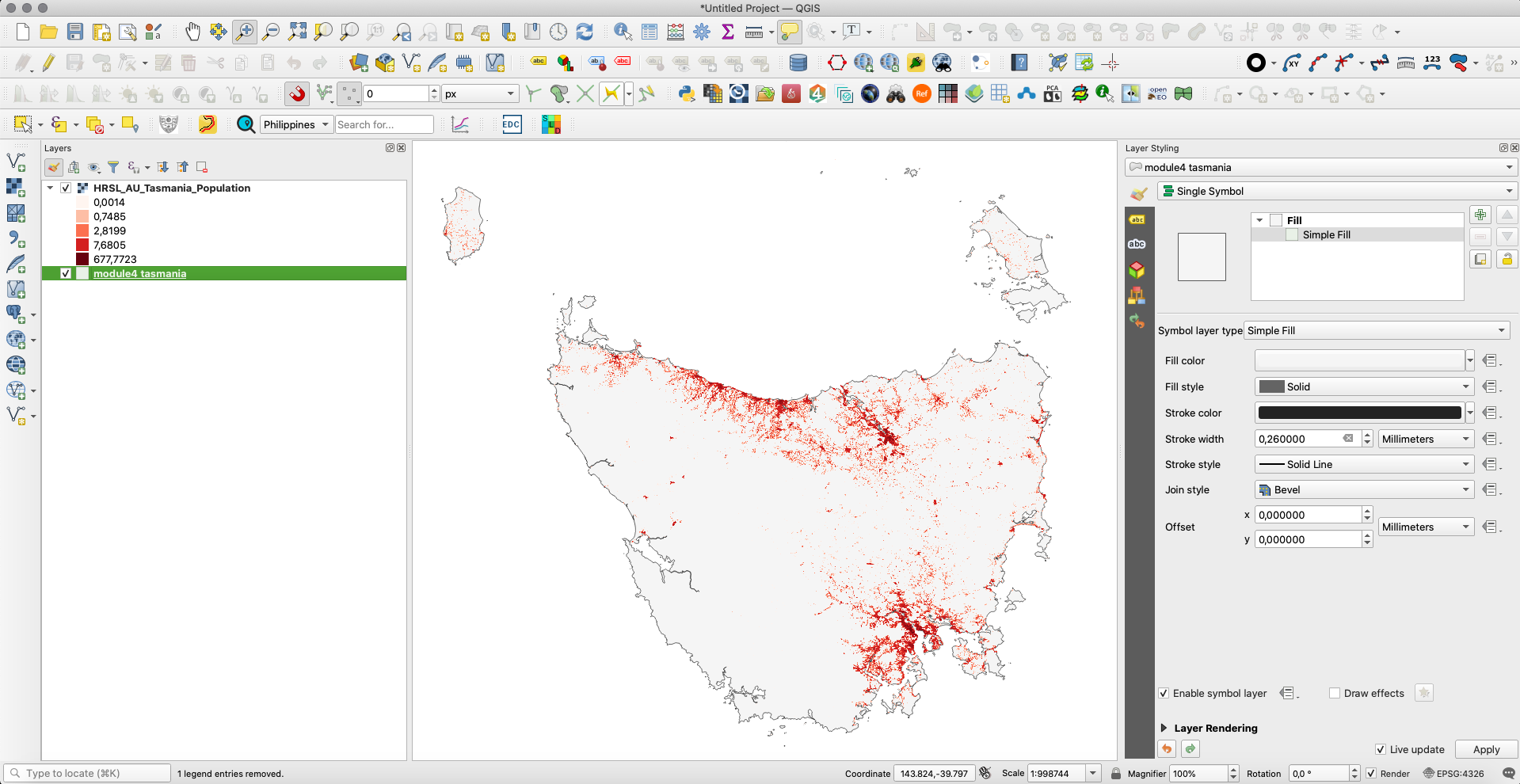Refresh the map canvas
Screen dimensions: 1520x784
point(585,32)
